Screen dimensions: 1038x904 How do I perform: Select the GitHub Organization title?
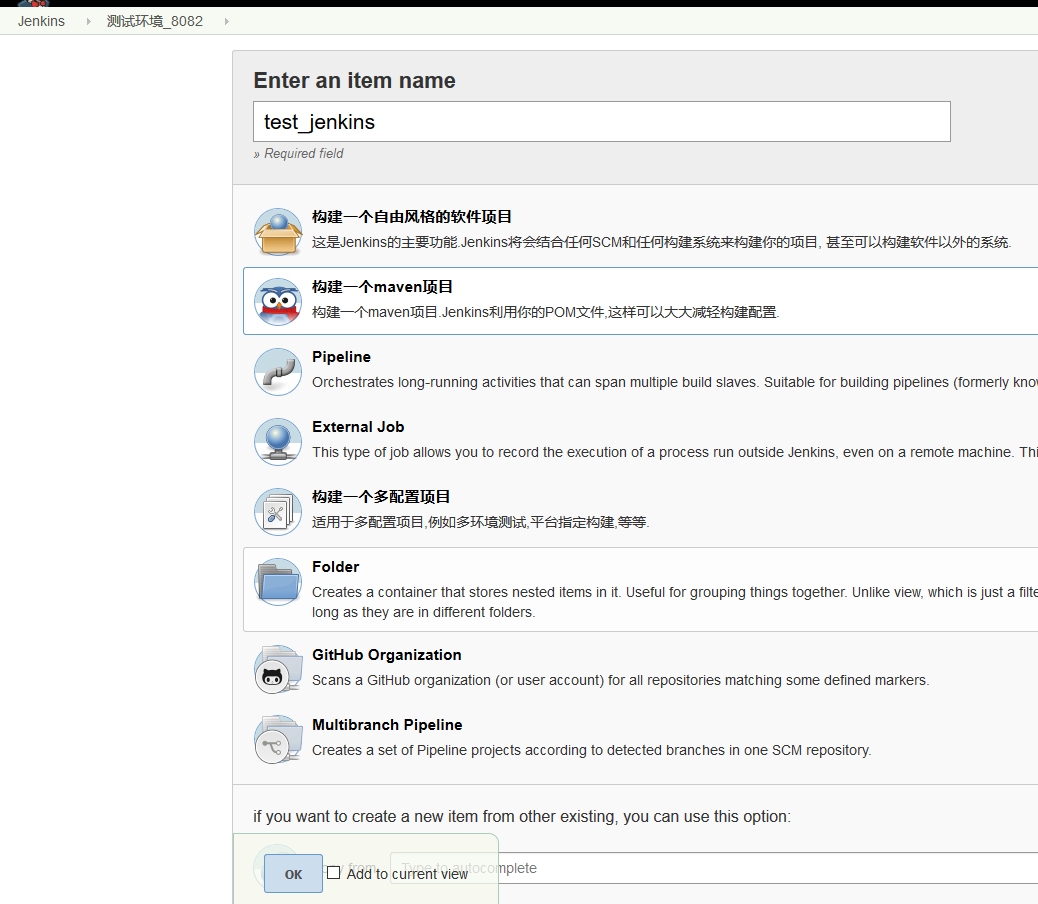(x=387, y=655)
